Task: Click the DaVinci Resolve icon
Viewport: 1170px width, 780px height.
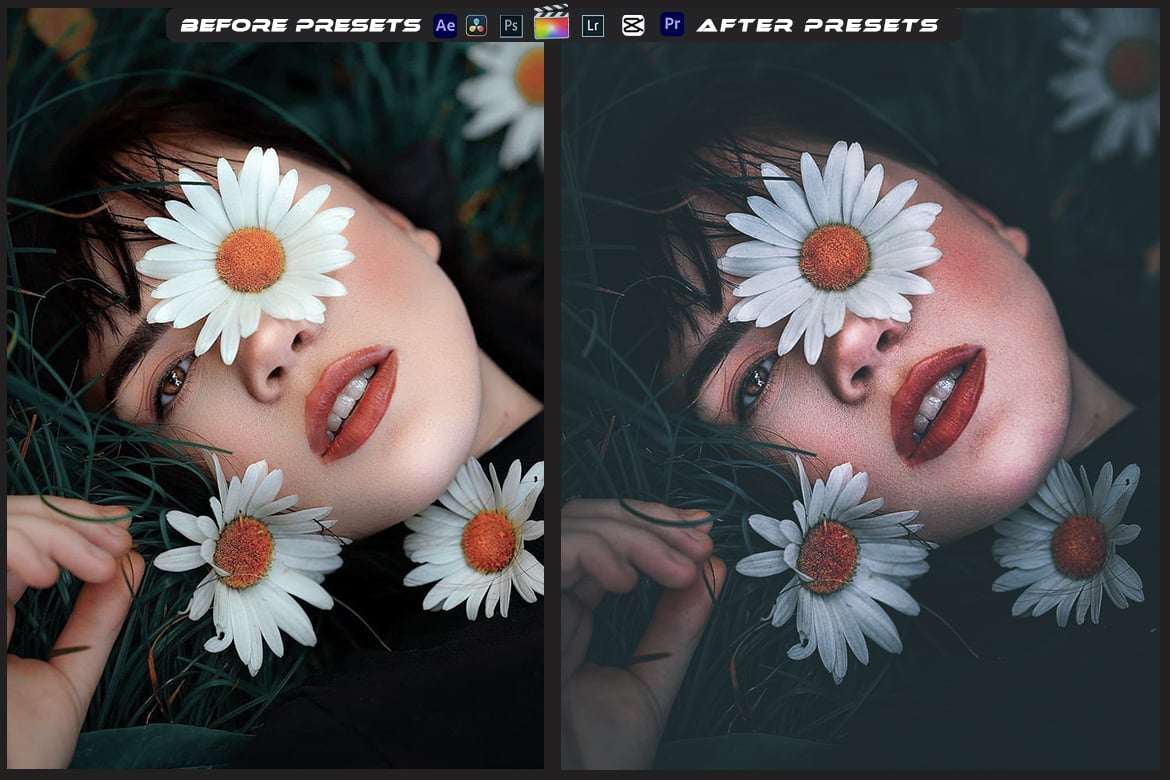Action: (x=476, y=26)
